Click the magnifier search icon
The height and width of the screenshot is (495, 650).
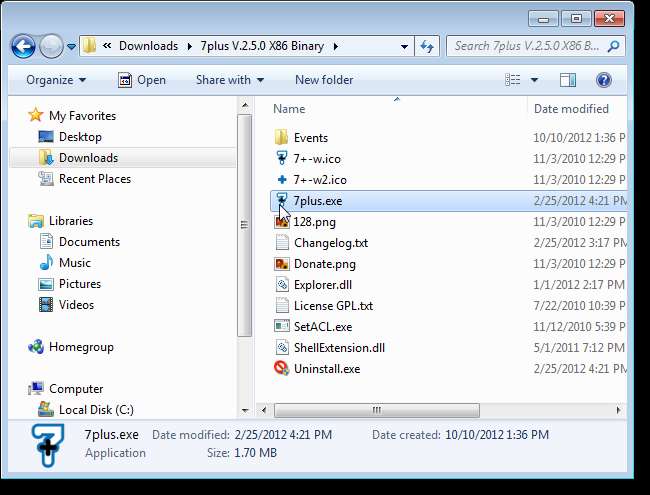point(614,46)
